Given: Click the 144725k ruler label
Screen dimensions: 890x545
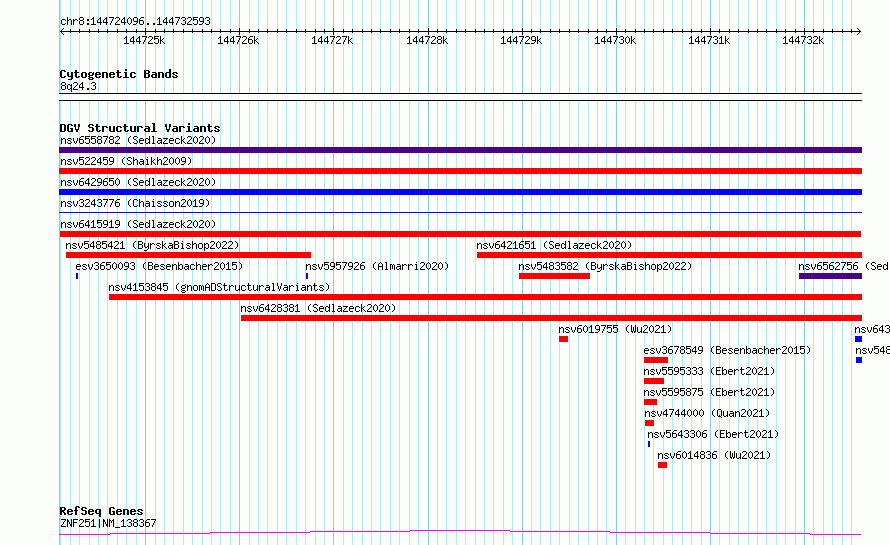Looking at the screenshot, I should click(144, 40).
